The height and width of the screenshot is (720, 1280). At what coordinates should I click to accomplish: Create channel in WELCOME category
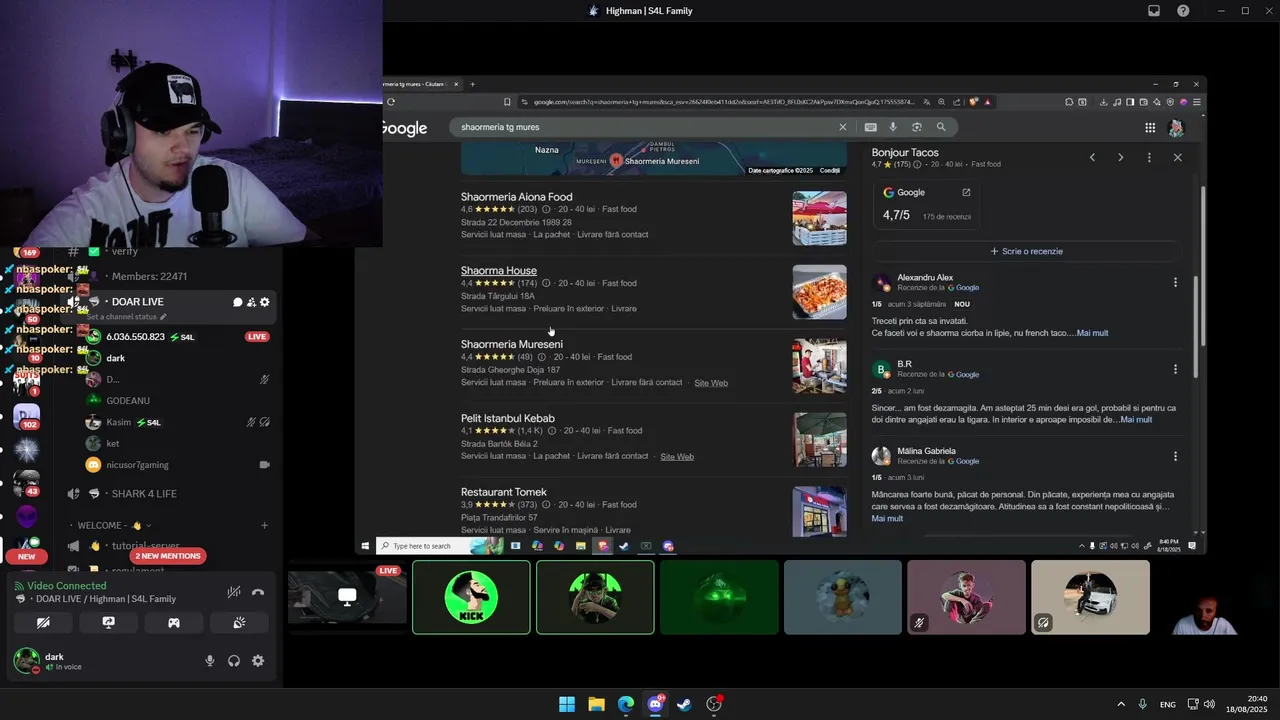pyautogui.click(x=264, y=525)
